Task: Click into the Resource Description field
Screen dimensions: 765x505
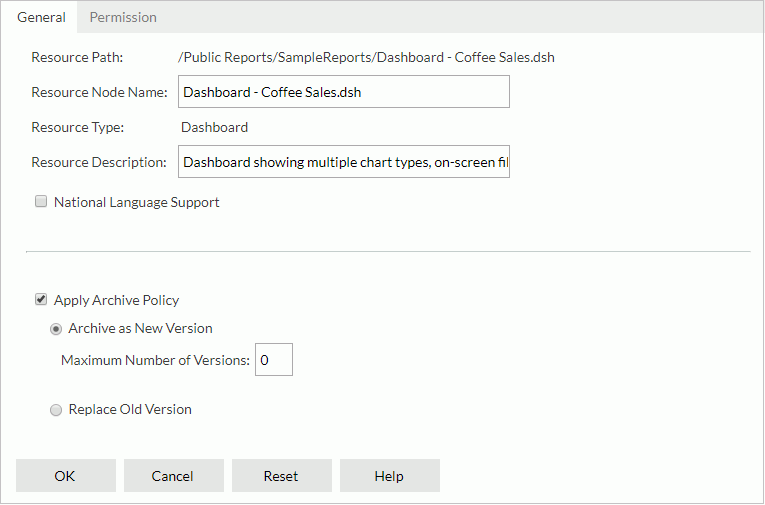Action: [x=343, y=162]
